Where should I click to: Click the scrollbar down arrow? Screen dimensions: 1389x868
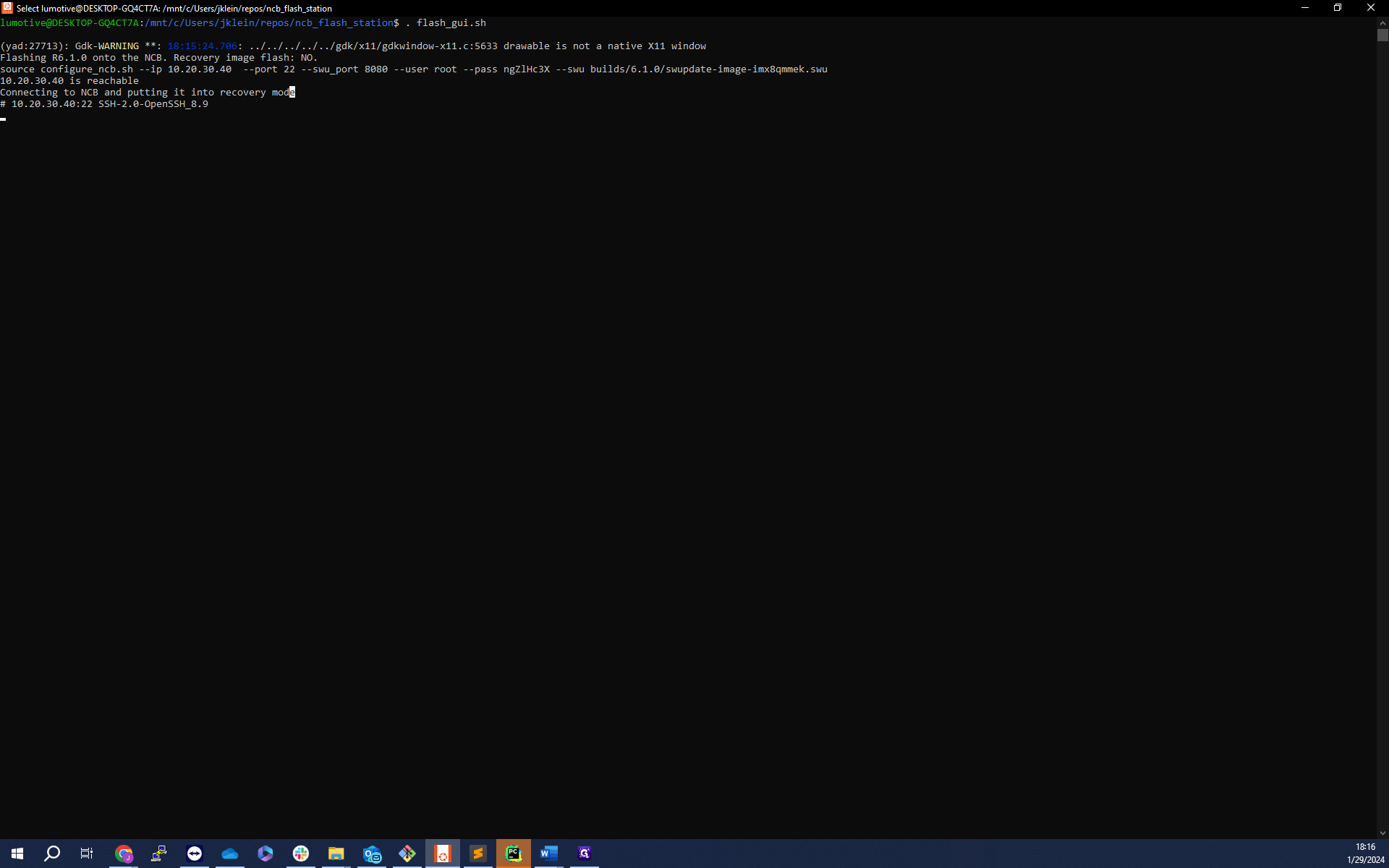click(1382, 833)
